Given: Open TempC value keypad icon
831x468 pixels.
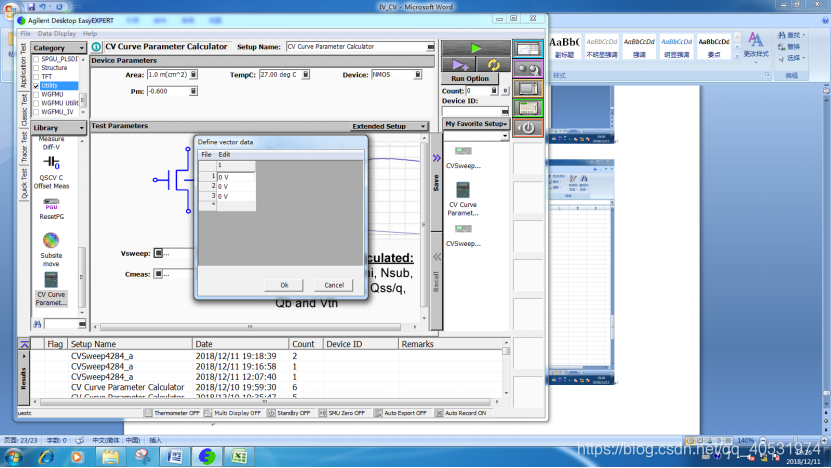Looking at the screenshot, I should (x=305, y=75).
